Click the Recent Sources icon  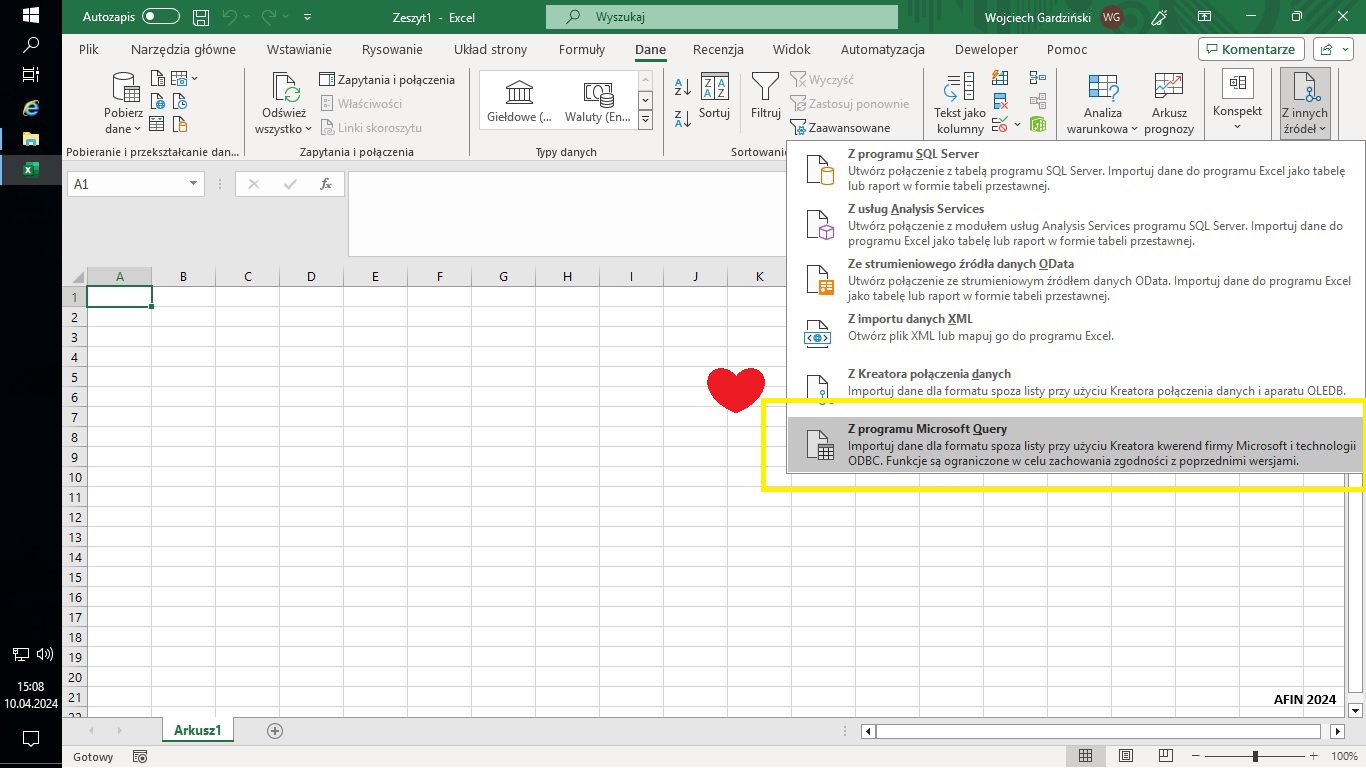(x=180, y=101)
